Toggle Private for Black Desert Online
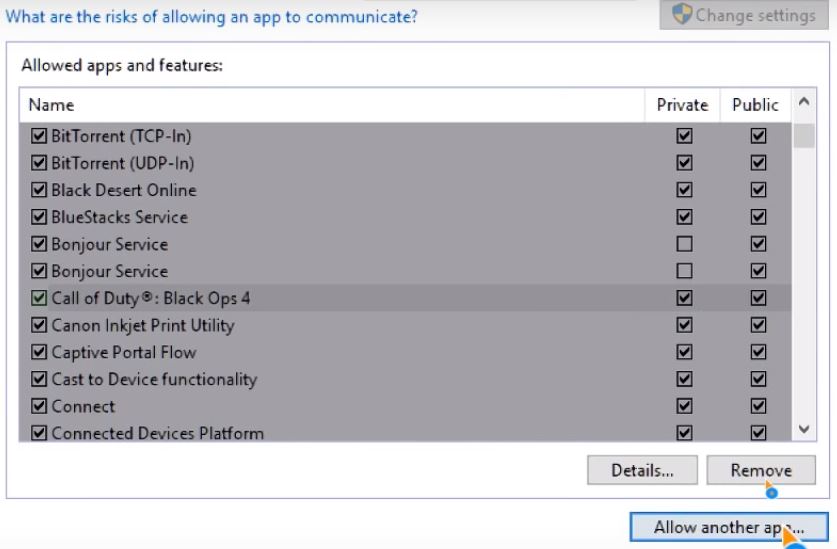The image size is (837, 549). [x=684, y=190]
